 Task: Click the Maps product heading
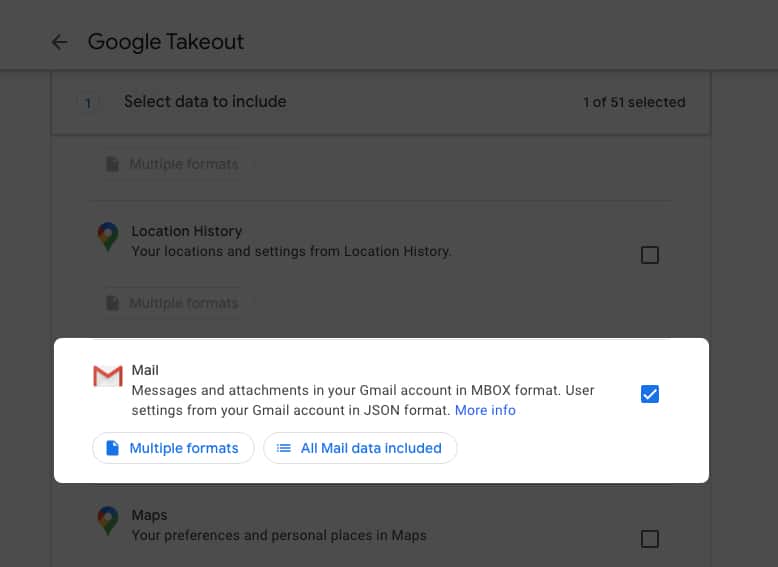point(149,515)
